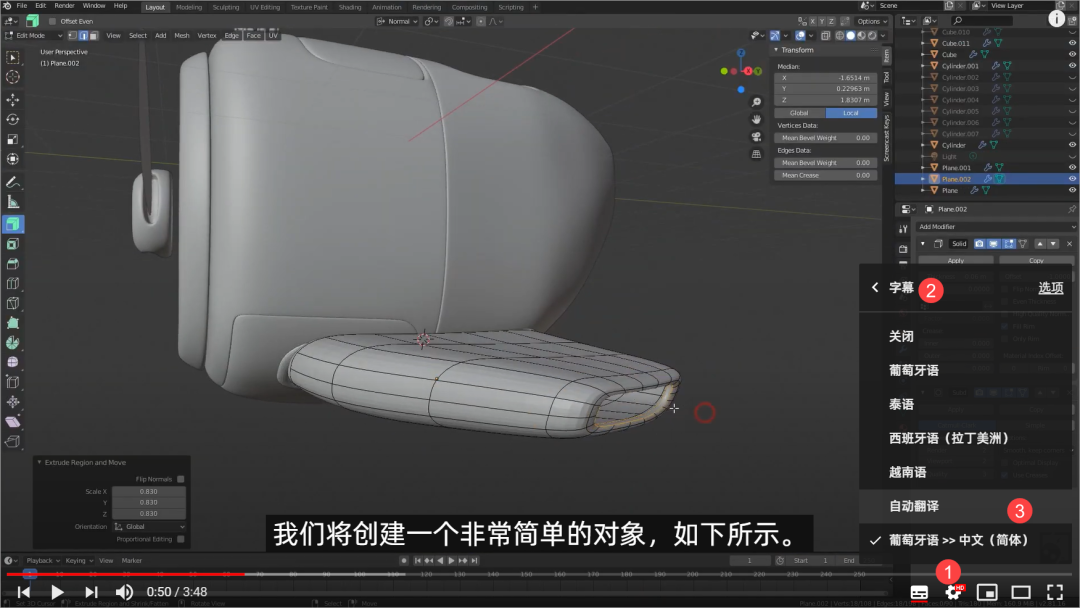The image size is (1080, 608).
Task: Open the Edit Mode dropdown
Action: click(34, 35)
